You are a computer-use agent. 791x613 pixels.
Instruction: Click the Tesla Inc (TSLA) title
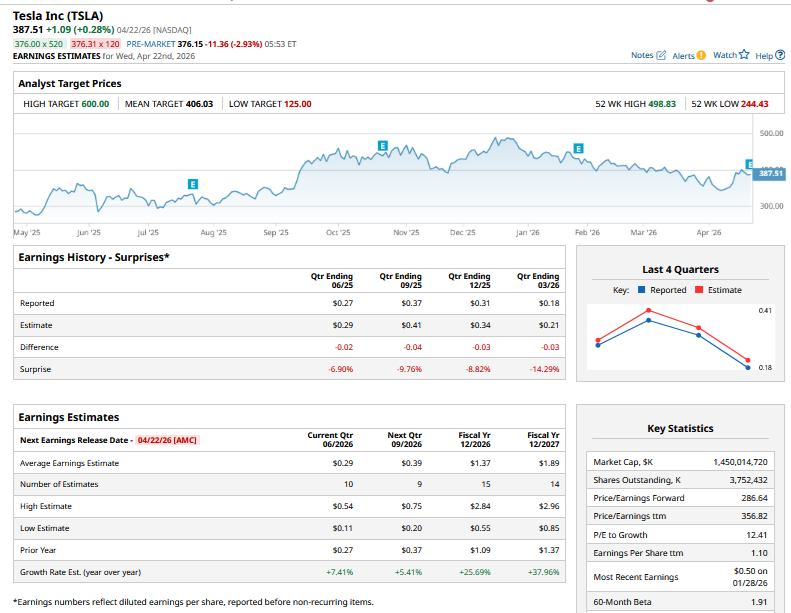pos(58,16)
